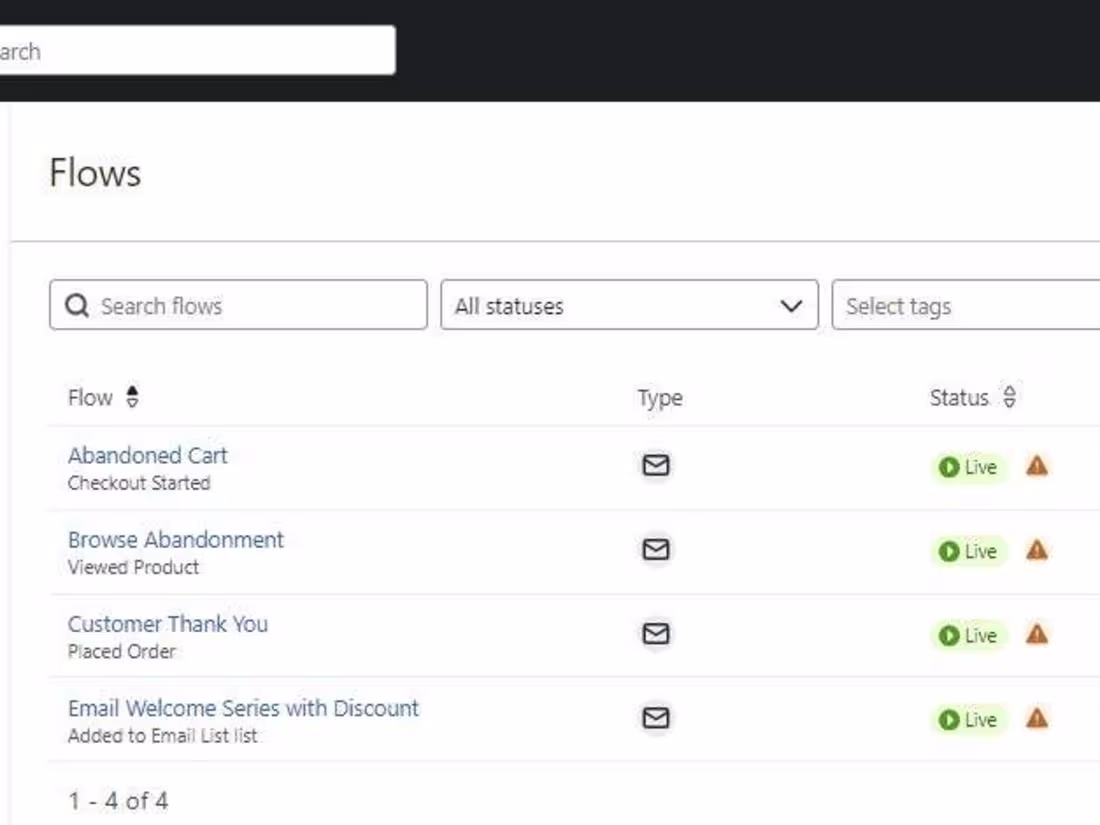Image resolution: width=1100 pixels, height=825 pixels.
Task: Click the magnifying glass in Search flows field
Action: coord(76,306)
